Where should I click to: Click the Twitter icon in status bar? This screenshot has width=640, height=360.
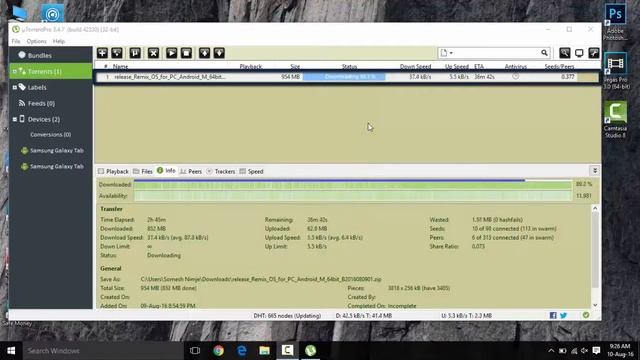click(x=564, y=315)
